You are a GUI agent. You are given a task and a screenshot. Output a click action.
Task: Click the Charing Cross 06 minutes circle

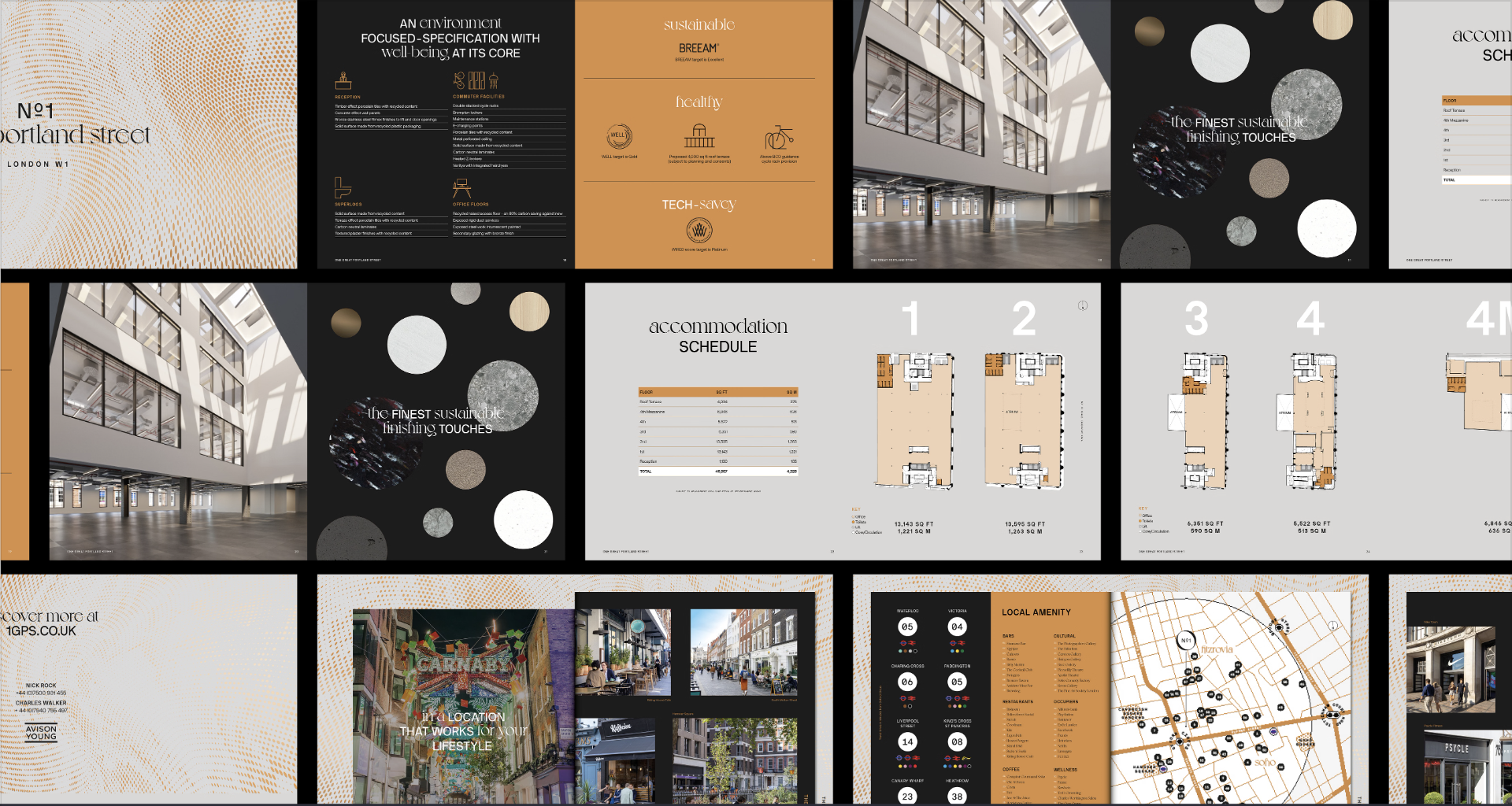[x=908, y=682]
